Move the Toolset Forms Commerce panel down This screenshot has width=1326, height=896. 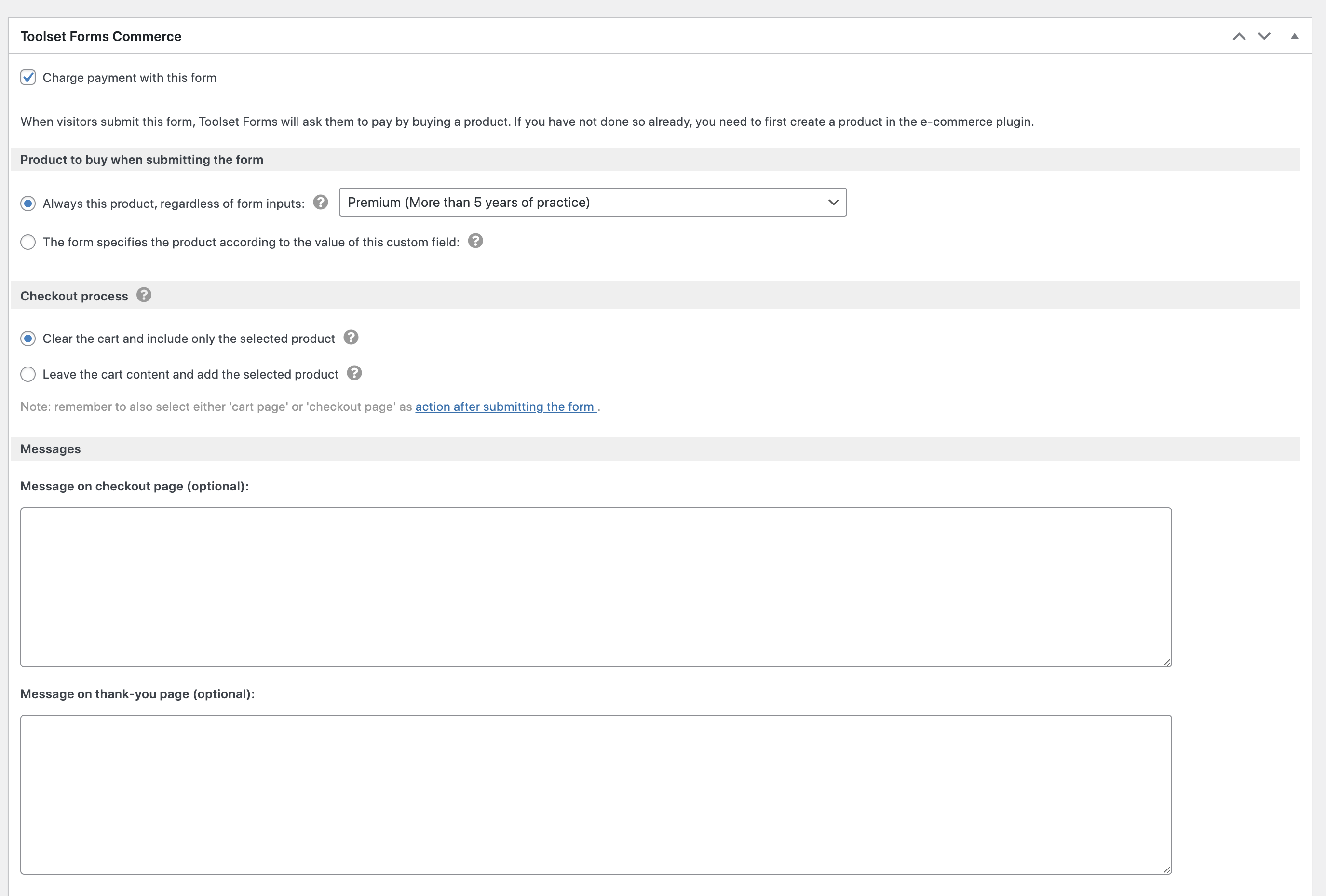(1264, 37)
